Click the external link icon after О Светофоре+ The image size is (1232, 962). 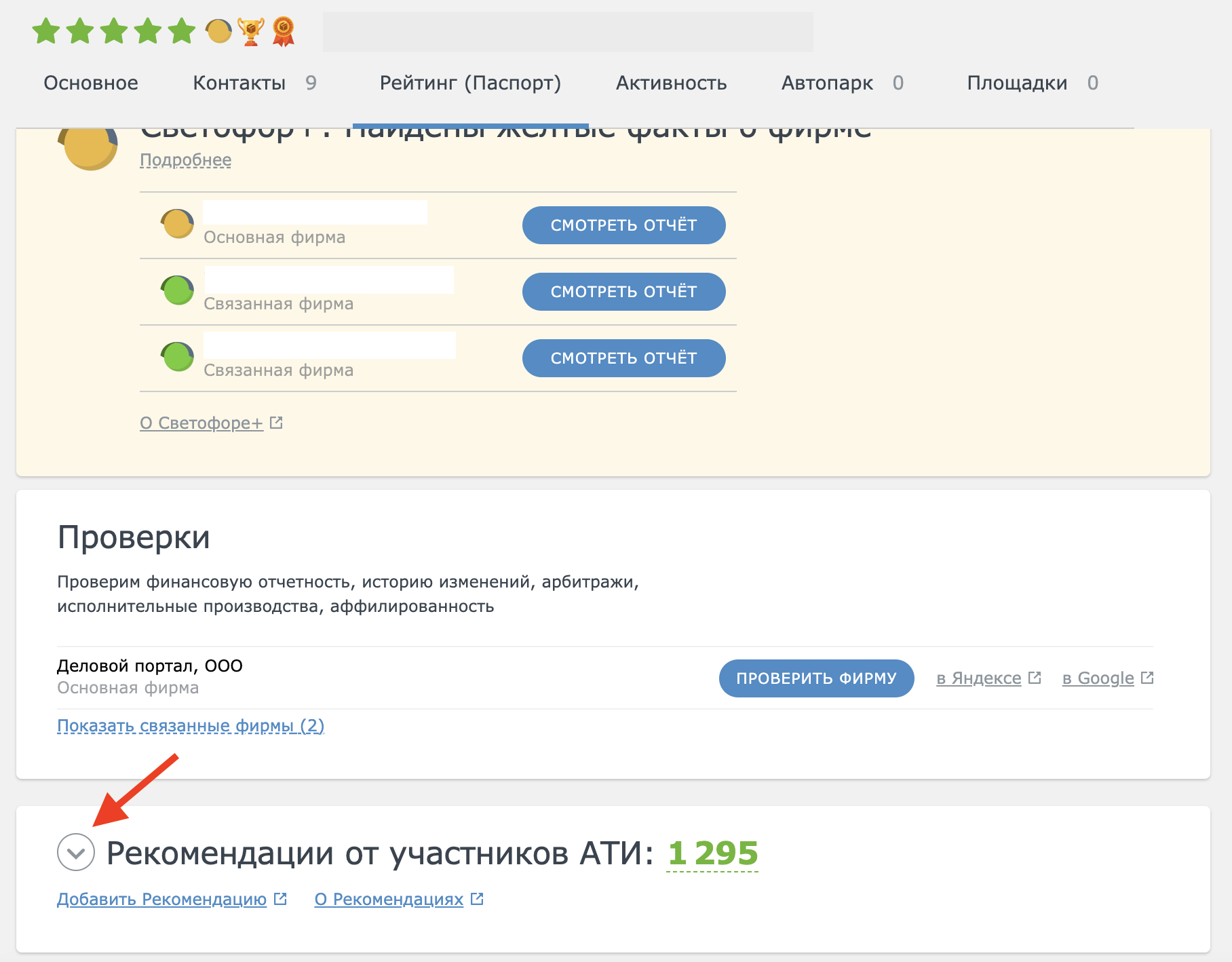point(276,423)
